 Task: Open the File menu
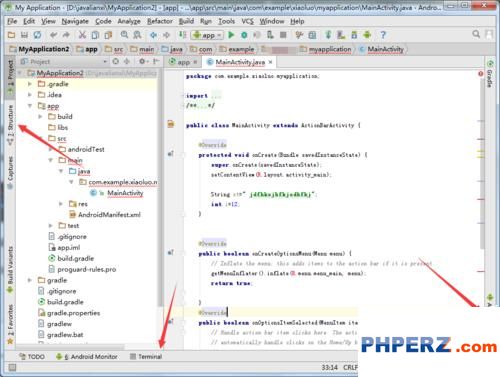pyautogui.click(x=12, y=21)
